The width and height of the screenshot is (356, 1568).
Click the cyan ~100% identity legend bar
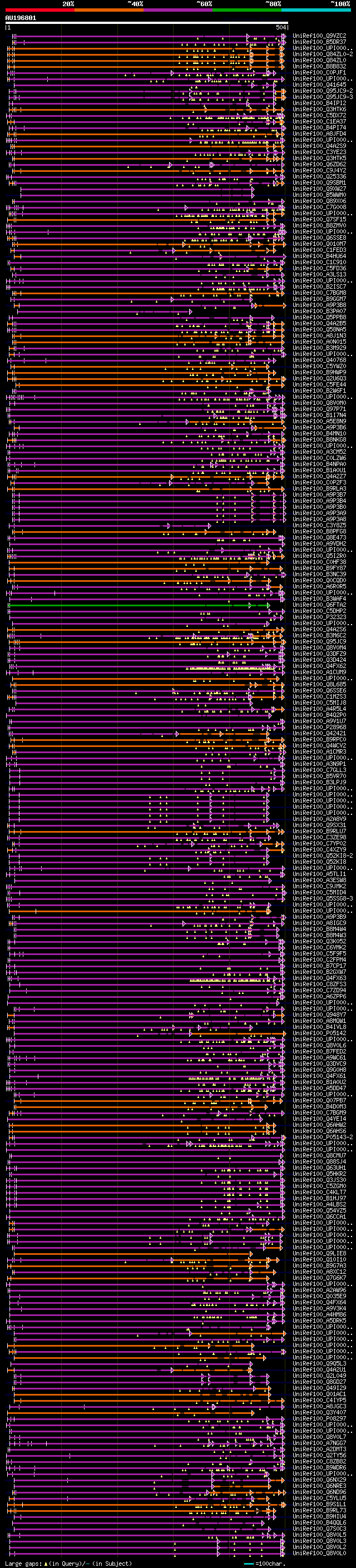click(317, 10)
